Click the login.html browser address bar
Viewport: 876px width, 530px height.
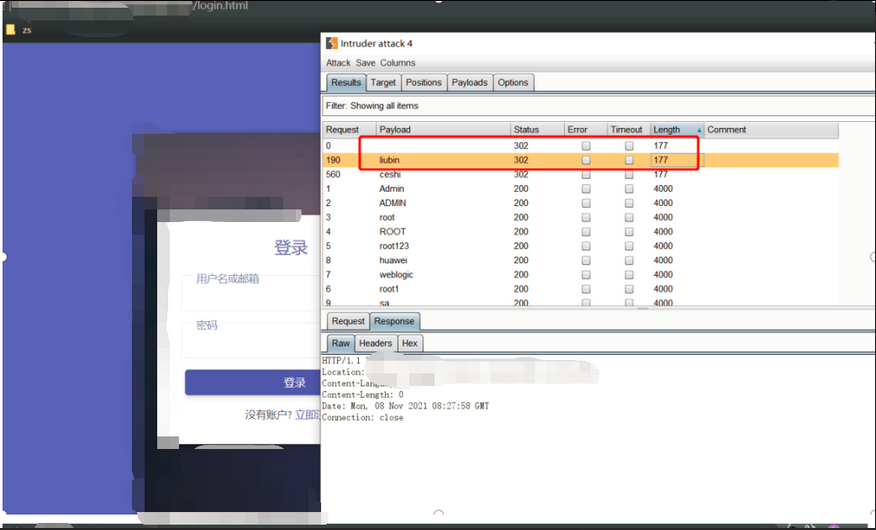coord(221,6)
